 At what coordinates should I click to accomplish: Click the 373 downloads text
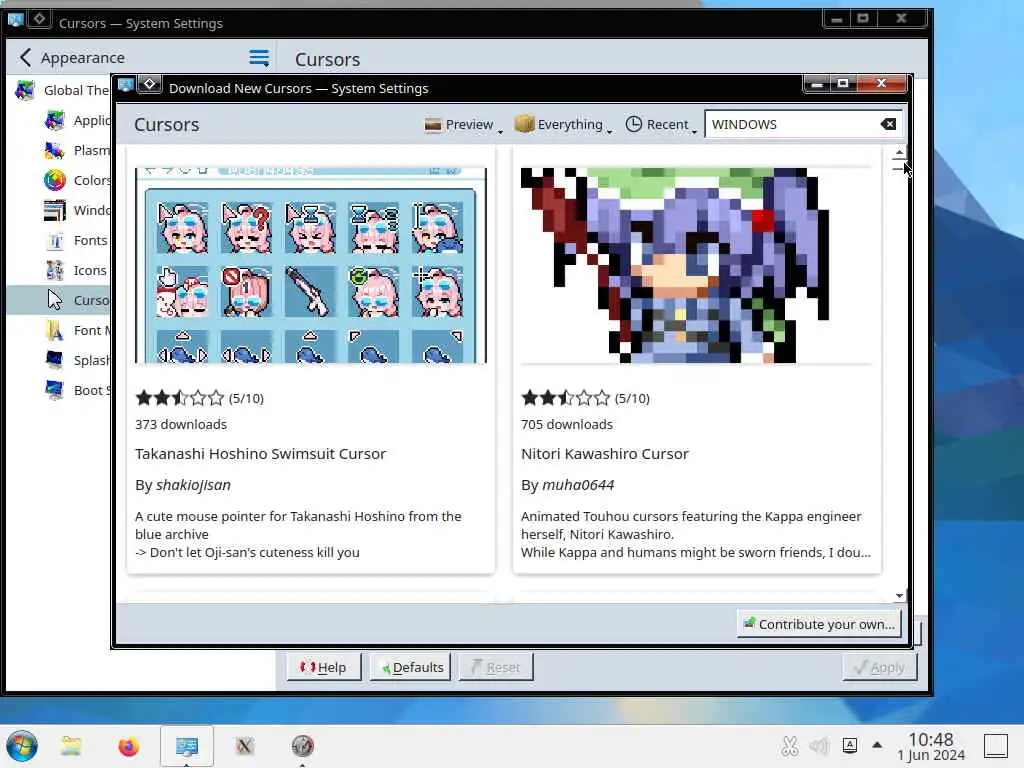point(181,424)
